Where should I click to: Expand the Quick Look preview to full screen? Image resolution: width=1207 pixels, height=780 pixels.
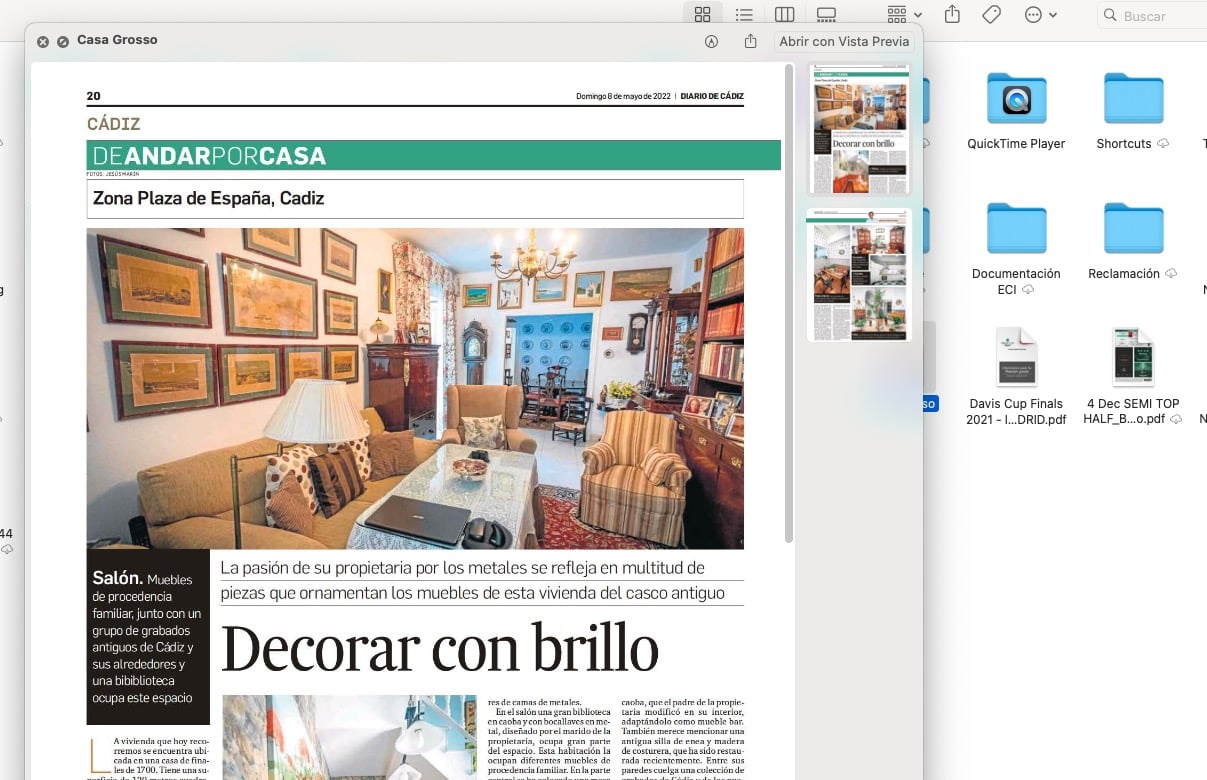coord(63,41)
